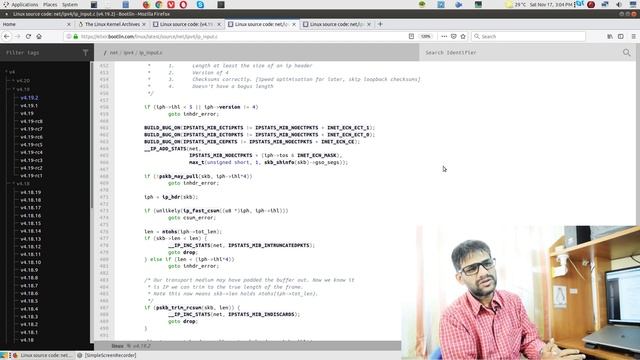Reset the 120% zoom level badge
Screen dimensions: 640x360
click(425, 36)
